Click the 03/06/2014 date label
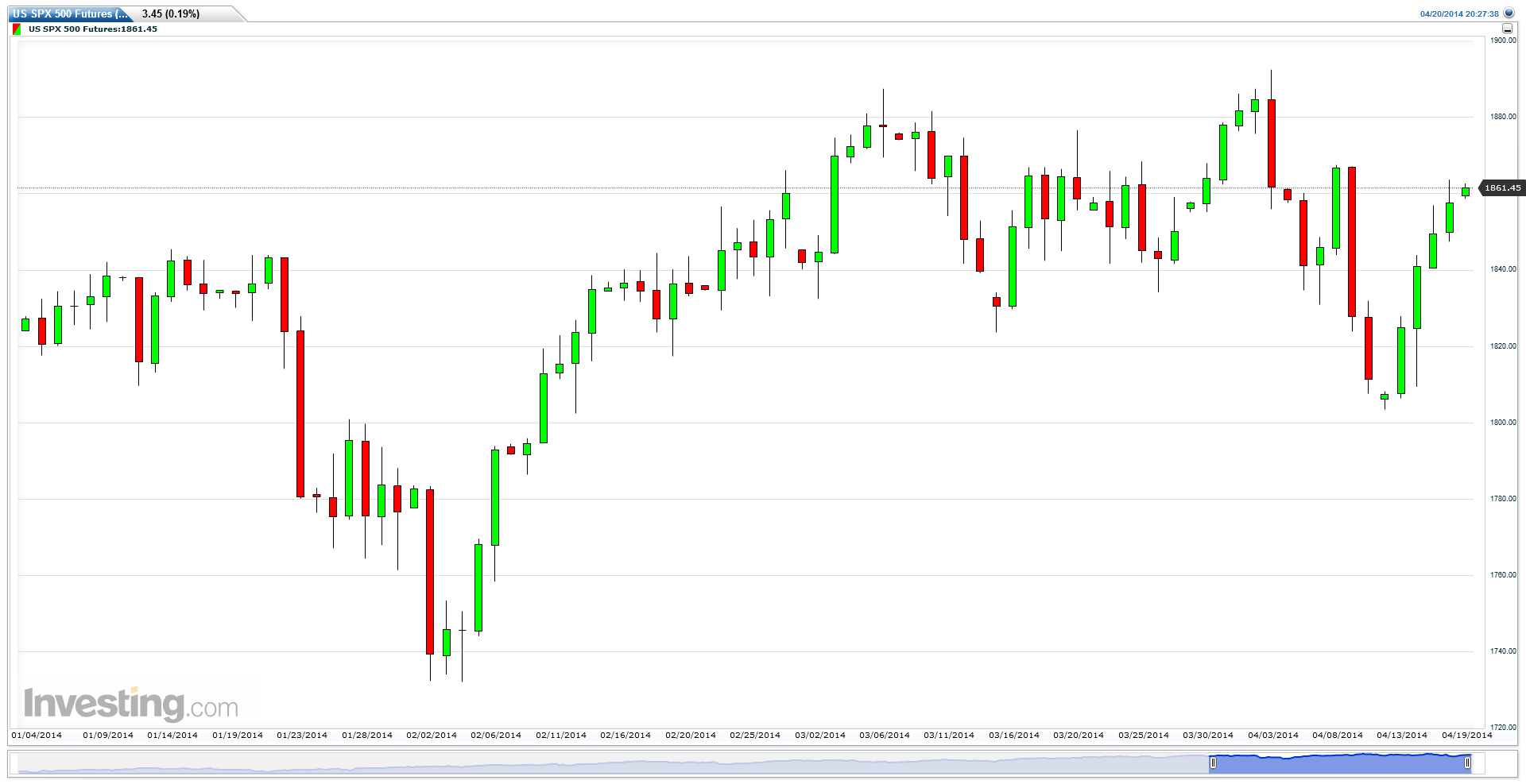1526x784 pixels. 885,735
